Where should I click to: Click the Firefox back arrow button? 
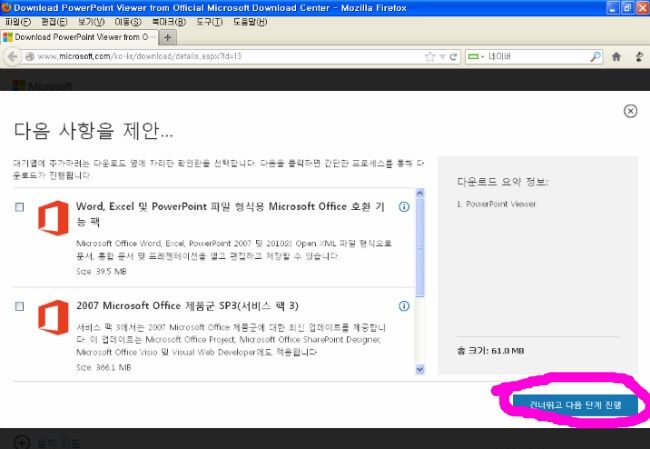pos(12,56)
